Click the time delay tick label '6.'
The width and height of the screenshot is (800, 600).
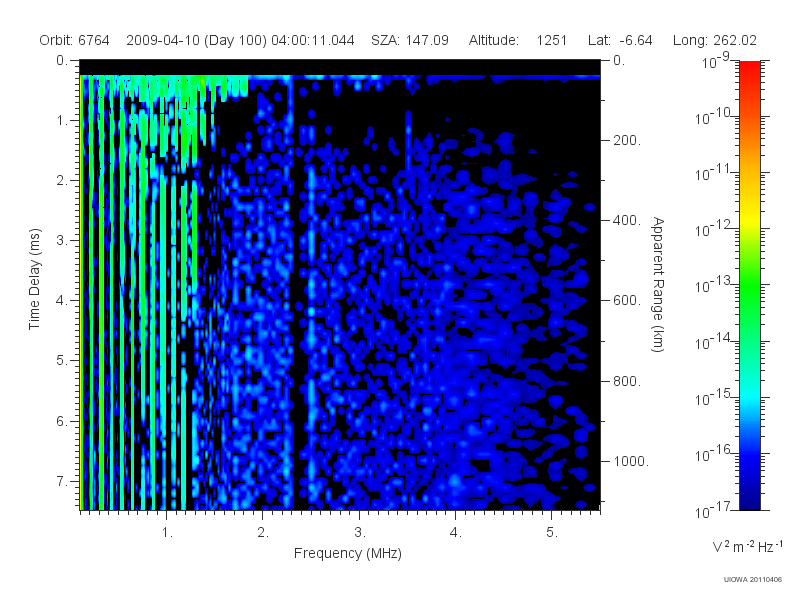62,421
